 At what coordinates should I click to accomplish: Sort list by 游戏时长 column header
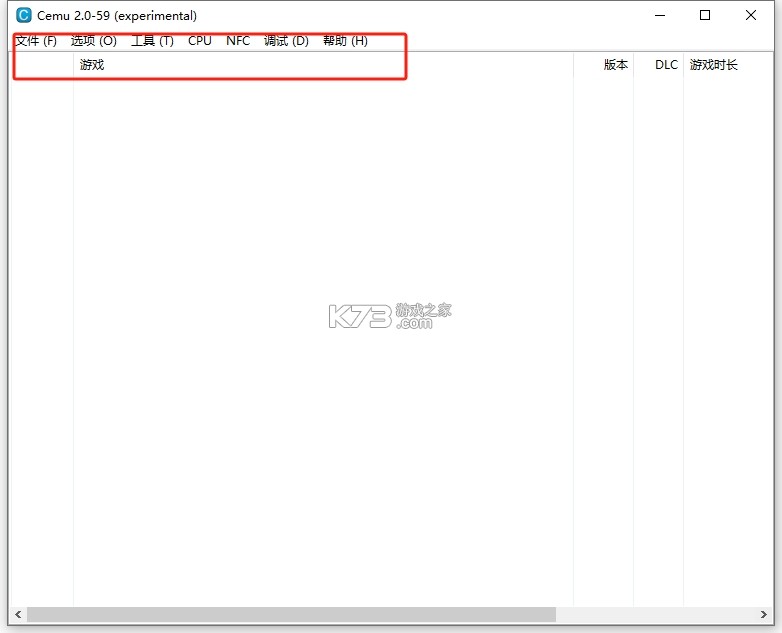728,65
